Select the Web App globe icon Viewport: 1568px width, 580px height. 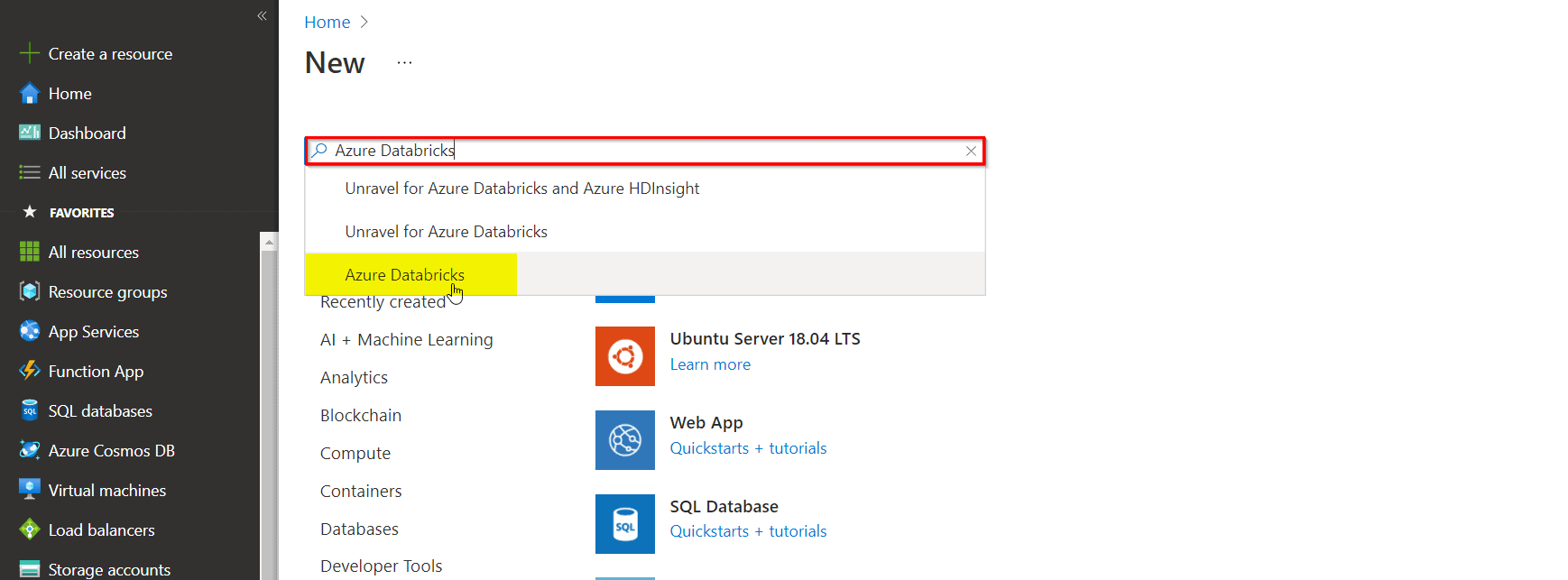pos(624,440)
